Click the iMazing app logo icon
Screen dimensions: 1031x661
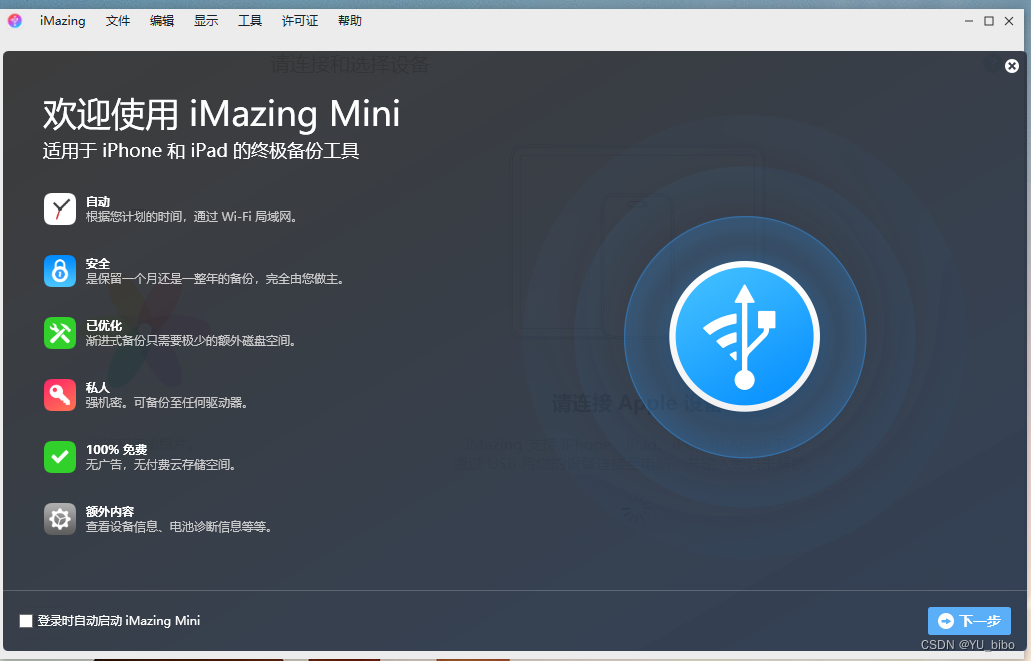coord(14,21)
